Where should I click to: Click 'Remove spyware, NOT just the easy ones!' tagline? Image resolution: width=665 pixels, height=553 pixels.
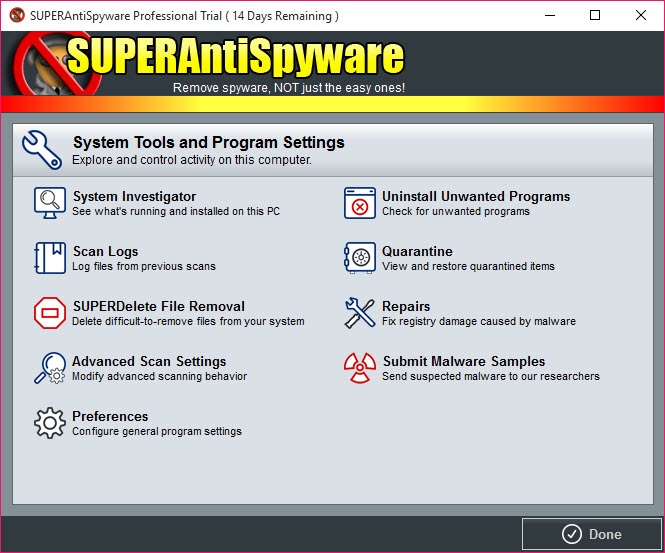[289, 88]
